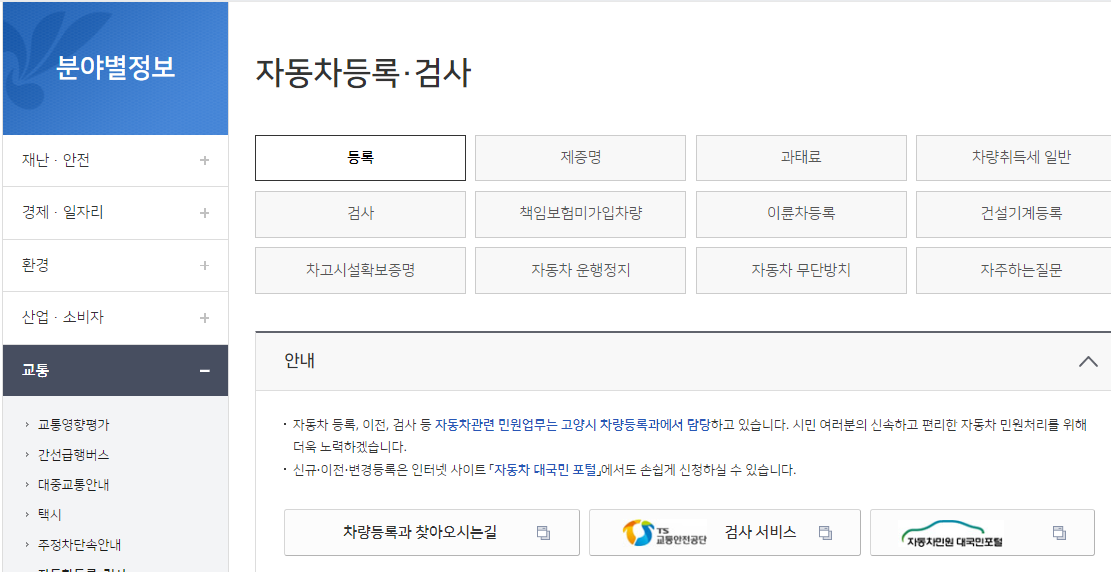
Task: Expand the 환경 menu plus icon
Action: (204, 266)
